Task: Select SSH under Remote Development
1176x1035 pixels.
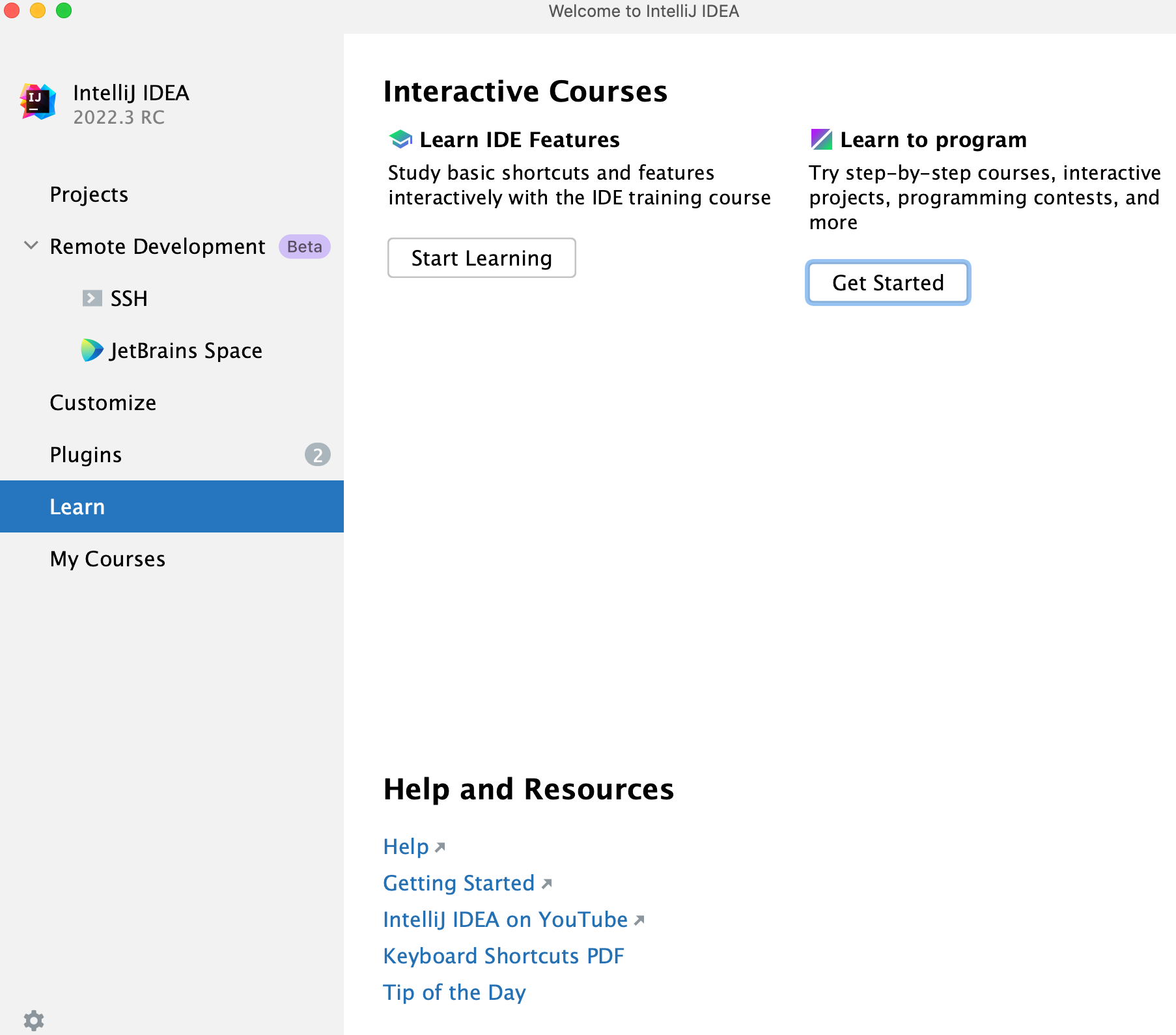Action: click(172, 298)
